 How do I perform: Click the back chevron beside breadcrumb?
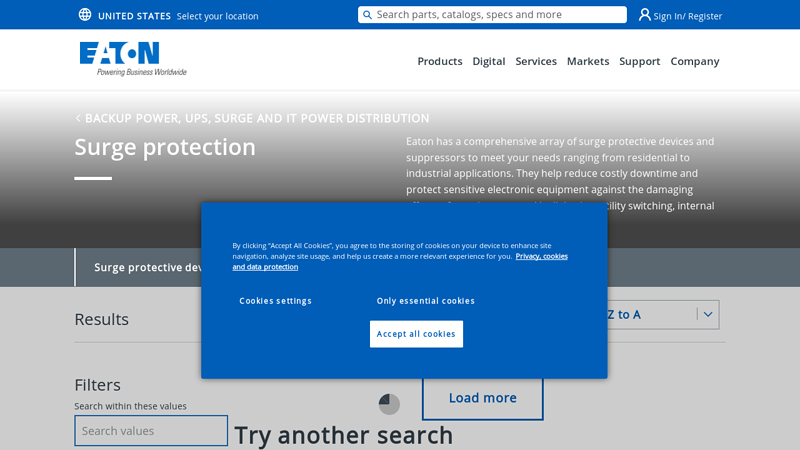click(x=78, y=118)
